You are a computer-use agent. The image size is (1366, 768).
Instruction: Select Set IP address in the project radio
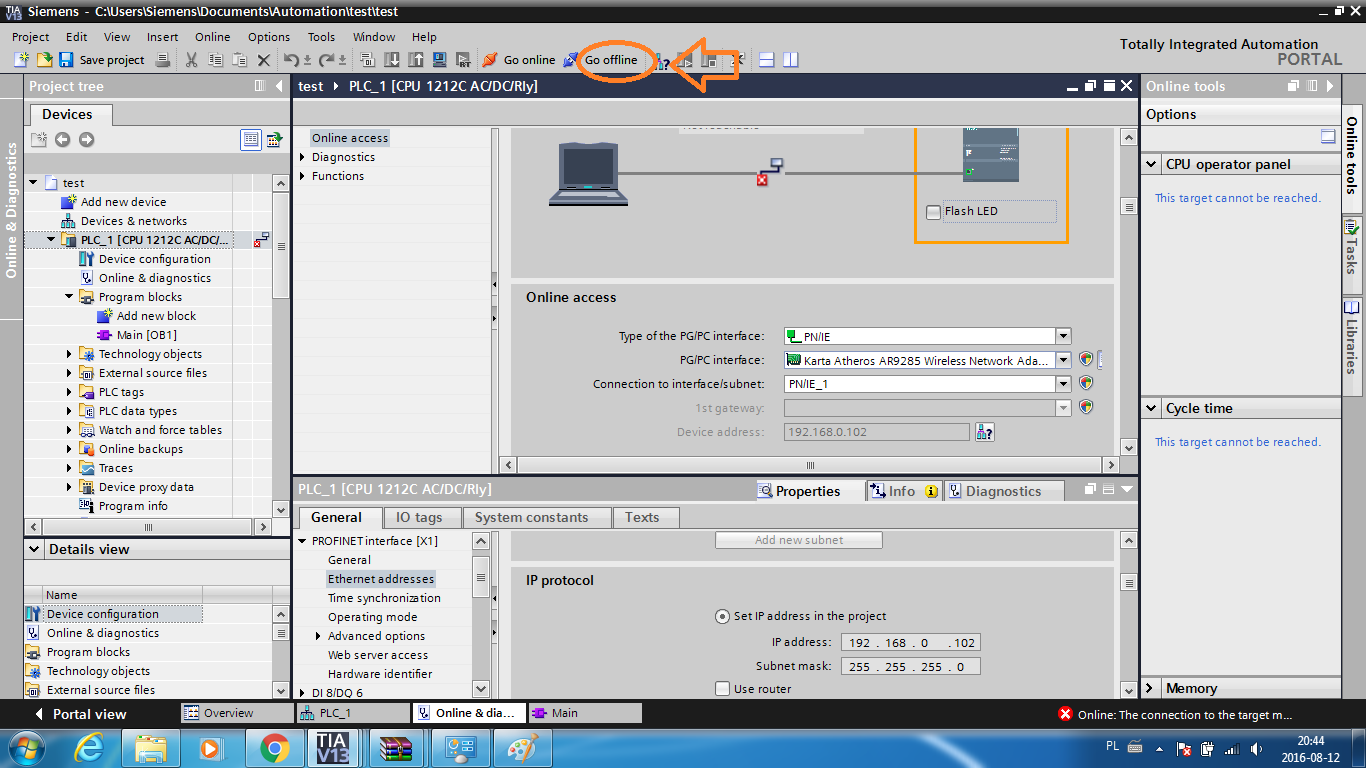coord(722,616)
